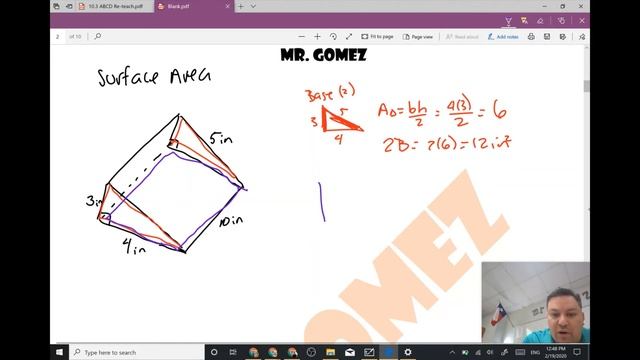Show the tabs you've set aside

tap(56, 7)
